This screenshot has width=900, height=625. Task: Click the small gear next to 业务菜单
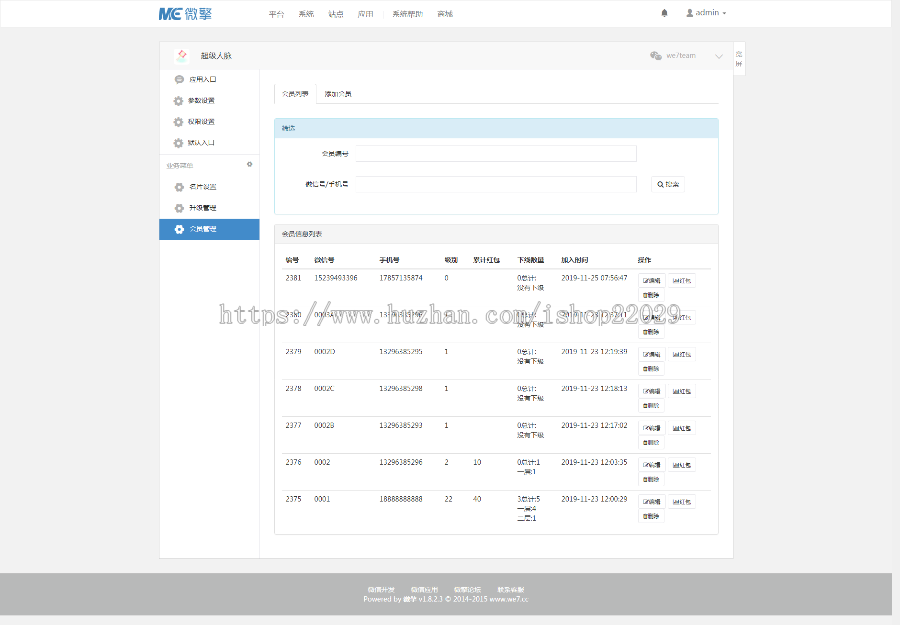[250, 164]
